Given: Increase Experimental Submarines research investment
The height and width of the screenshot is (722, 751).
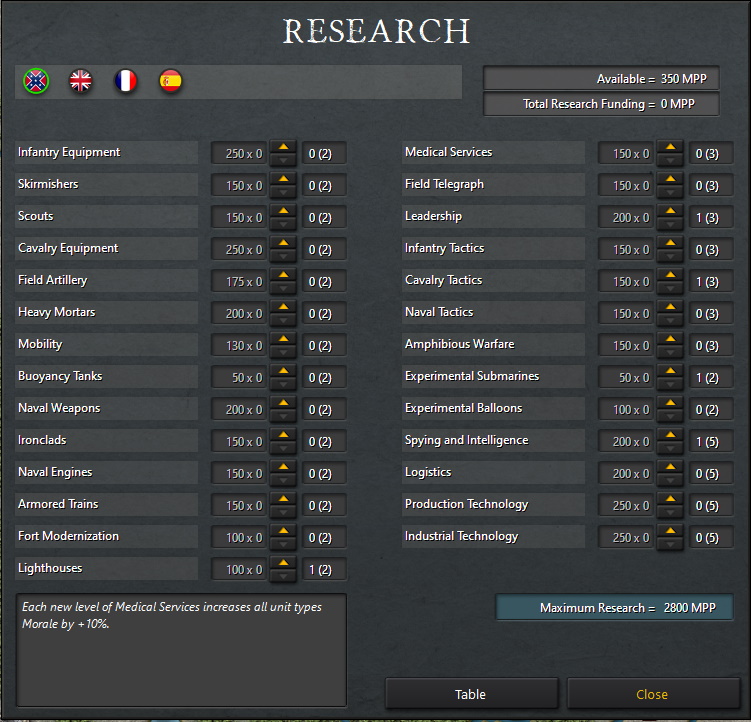Looking at the screenshot, I should [x=671, y=371].
